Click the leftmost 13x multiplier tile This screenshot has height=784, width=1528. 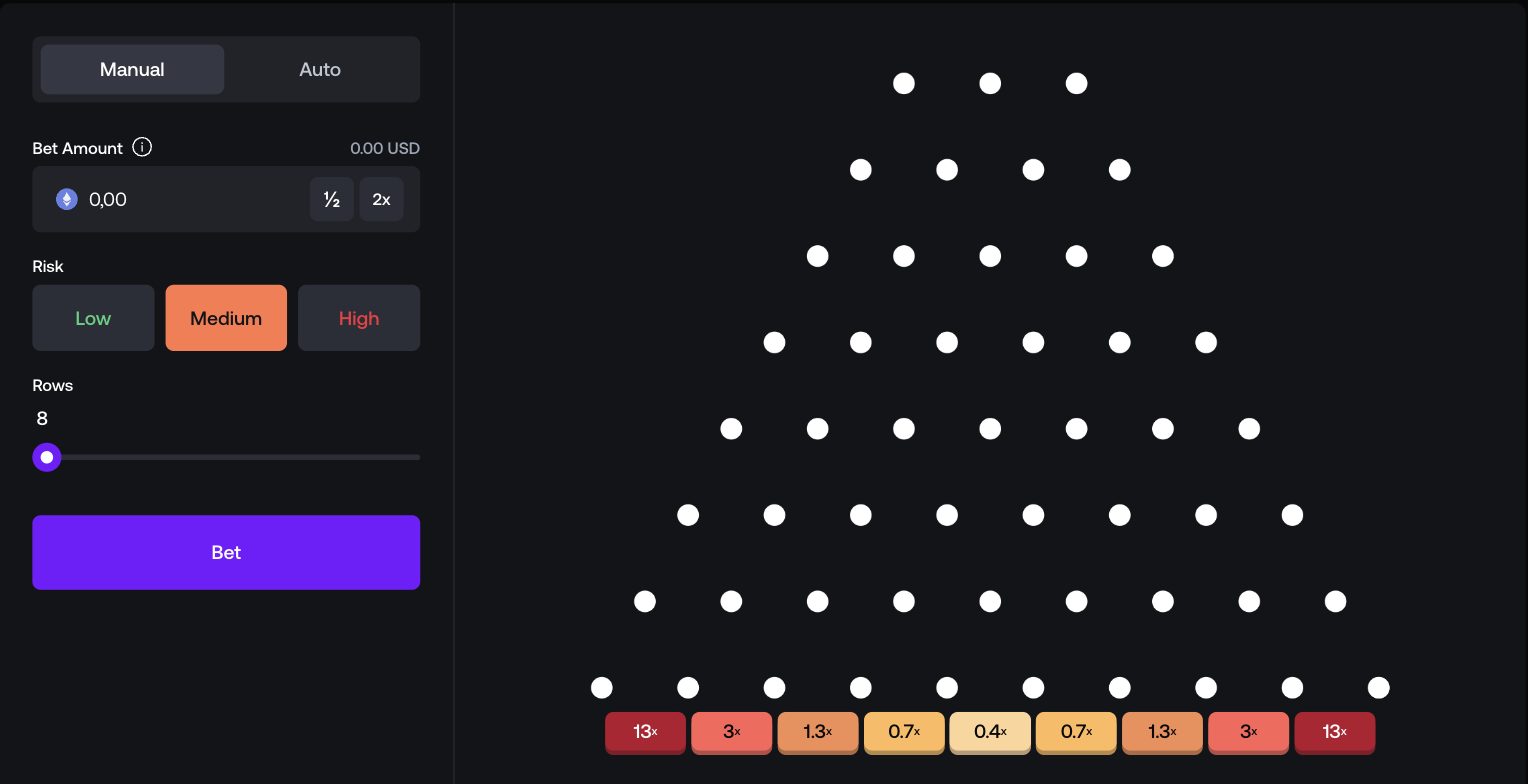click(x=645, y=732)
